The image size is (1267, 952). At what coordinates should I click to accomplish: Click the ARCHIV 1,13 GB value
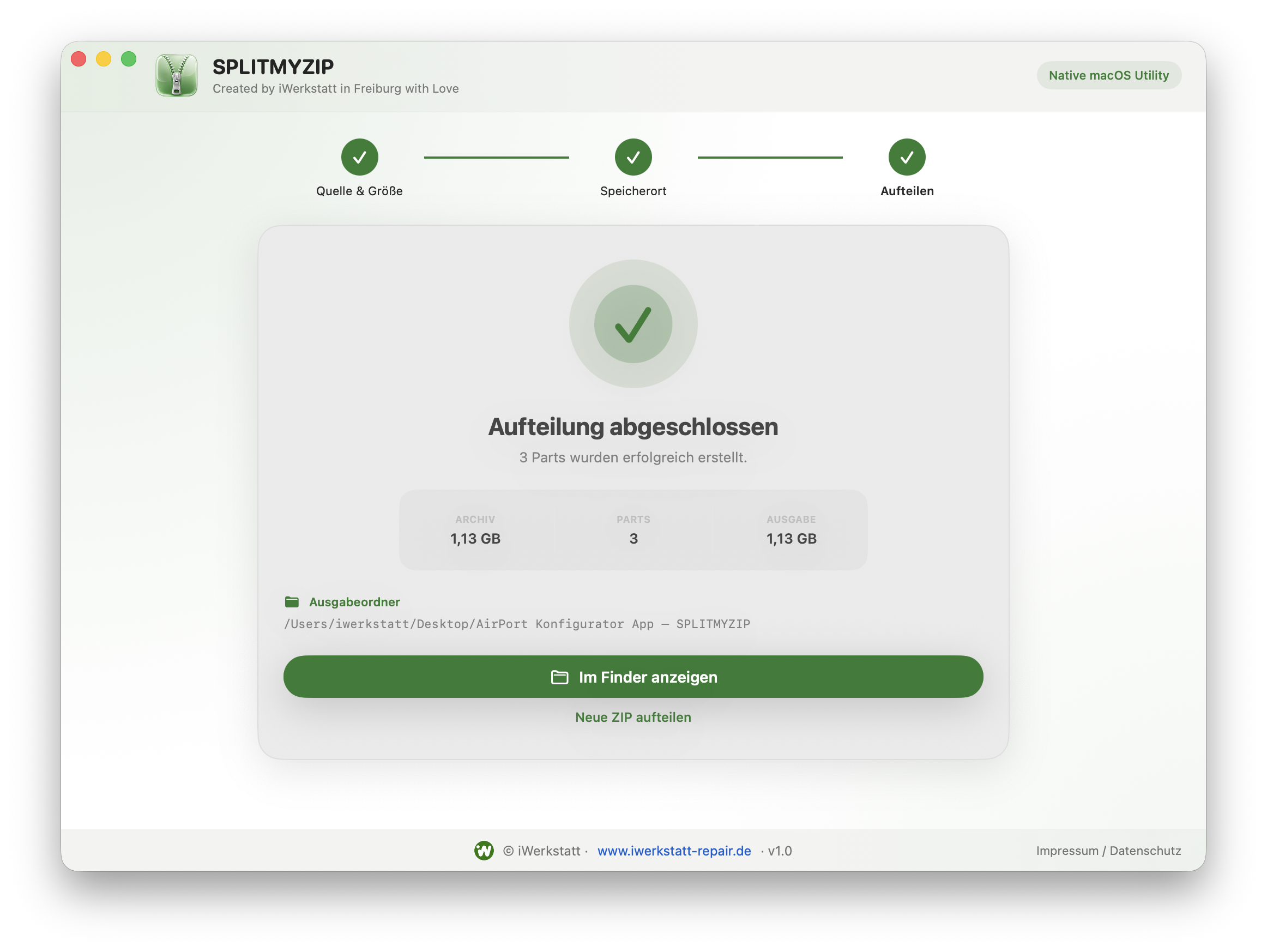click(475, 539)
